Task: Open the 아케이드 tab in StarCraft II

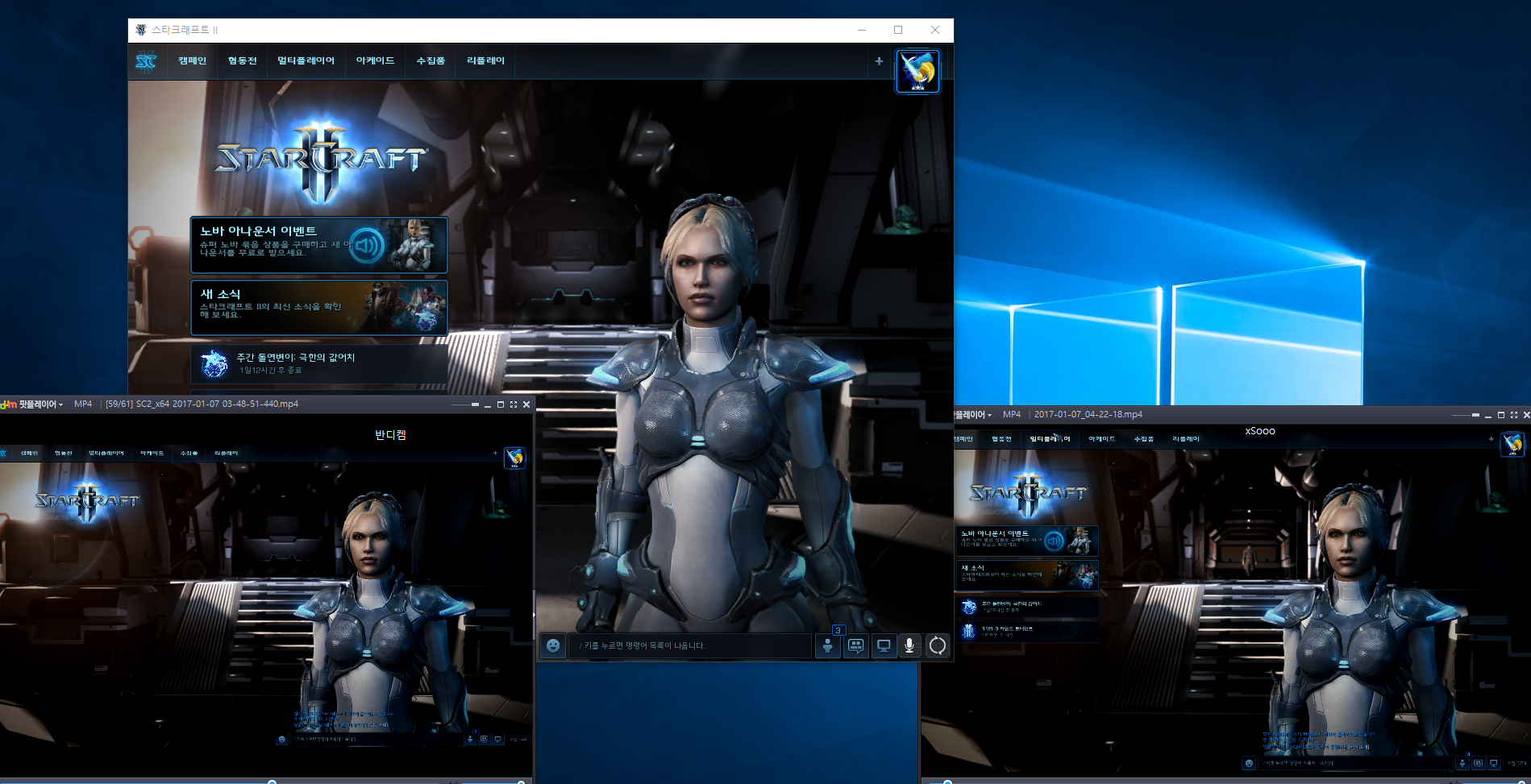Action: pyautogui.click(x=375, y=60)
